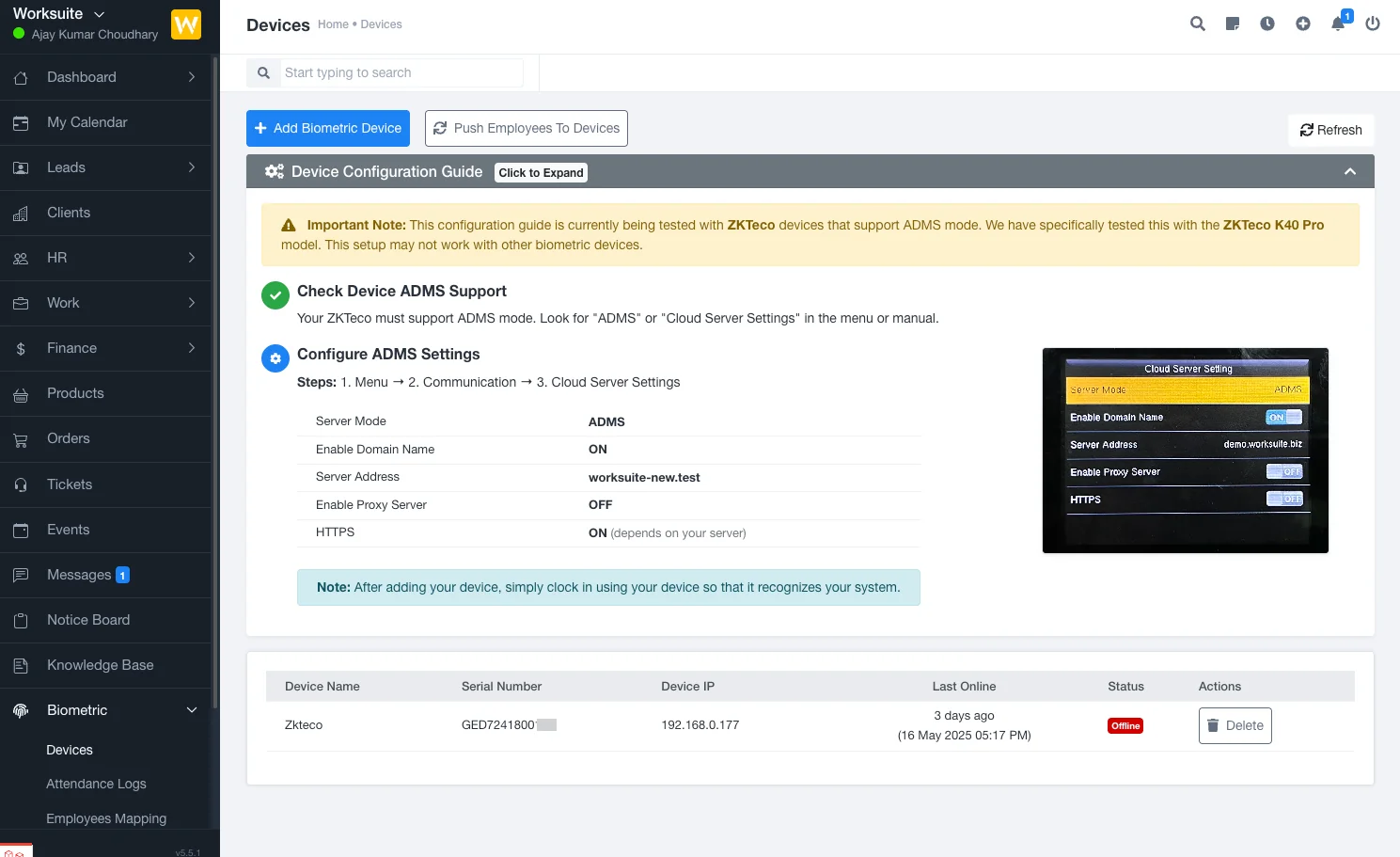Open Attendance Logs submenu item

[96, 784]
